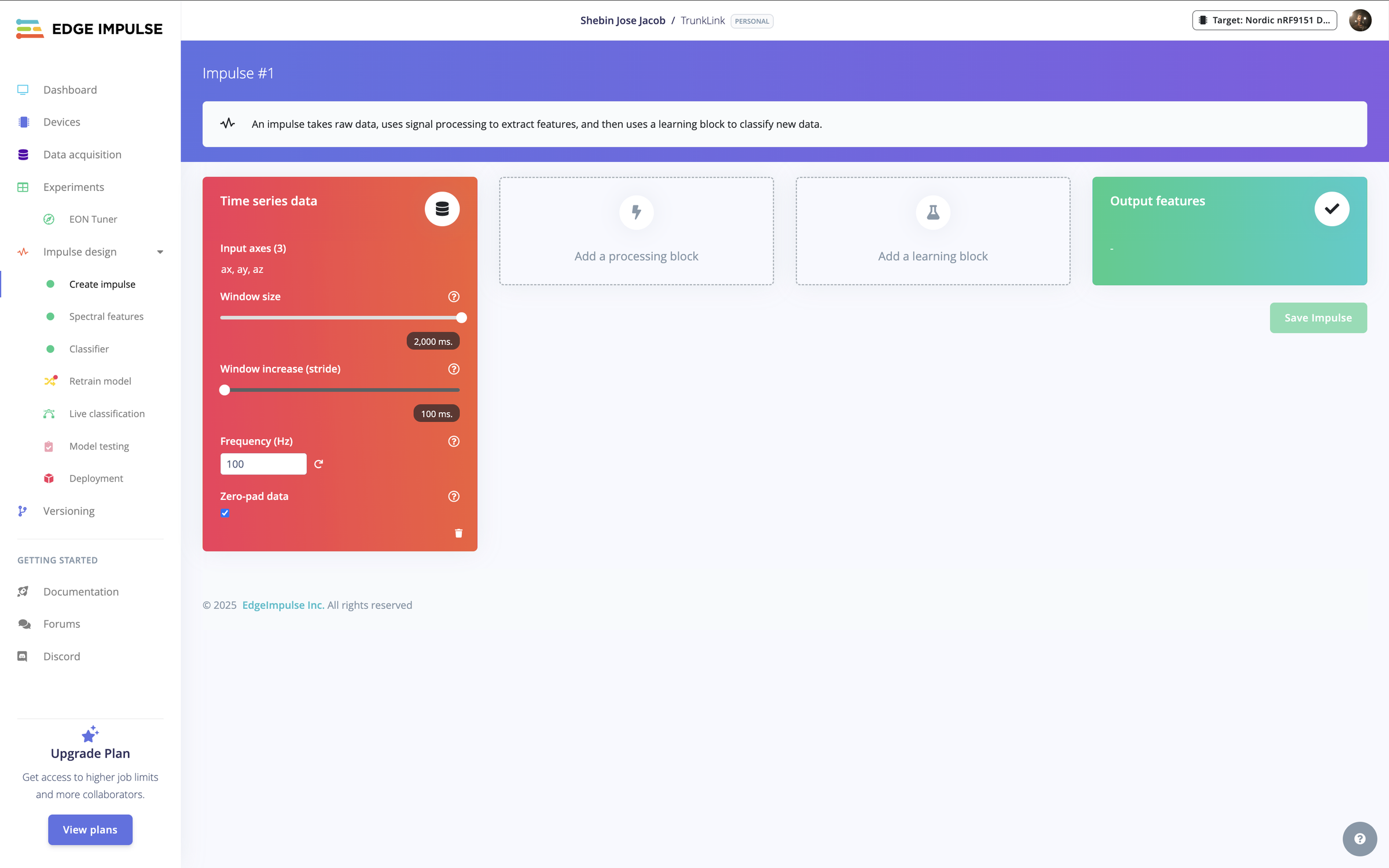Click the database icon in Time series block
The height and width of the screenshot is (868, 1389).
pyautogui.click(x=442, y=209)
